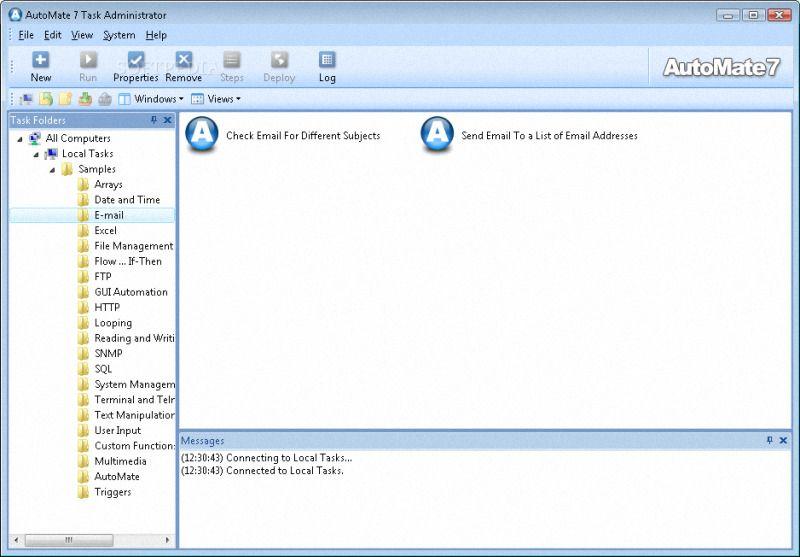This screenshot has width=800, height=557.
Task: Open the Views dropdown
Action: pyautogui.click(x=216, y=99)
